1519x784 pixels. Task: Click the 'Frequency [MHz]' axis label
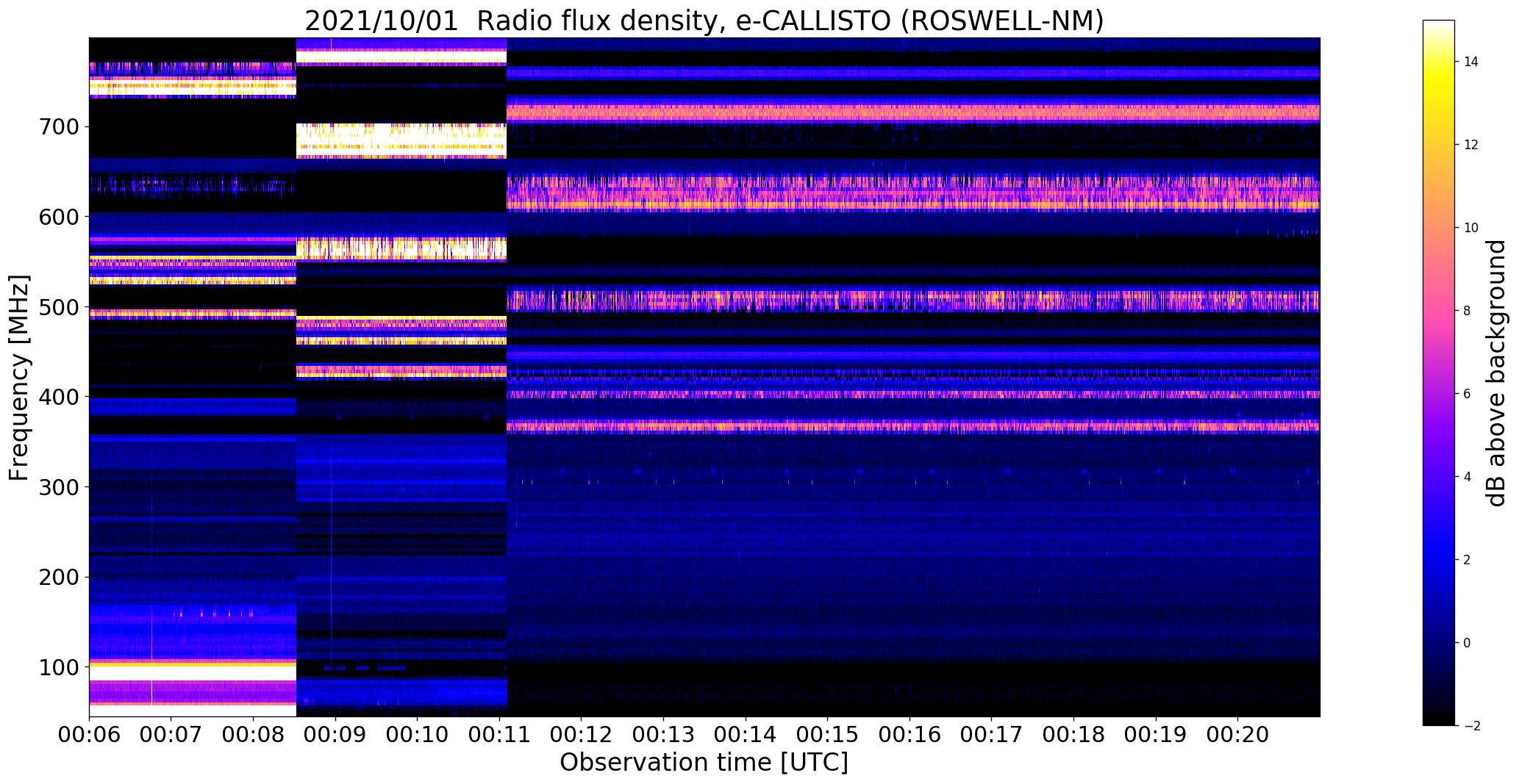tap(19, 378)
